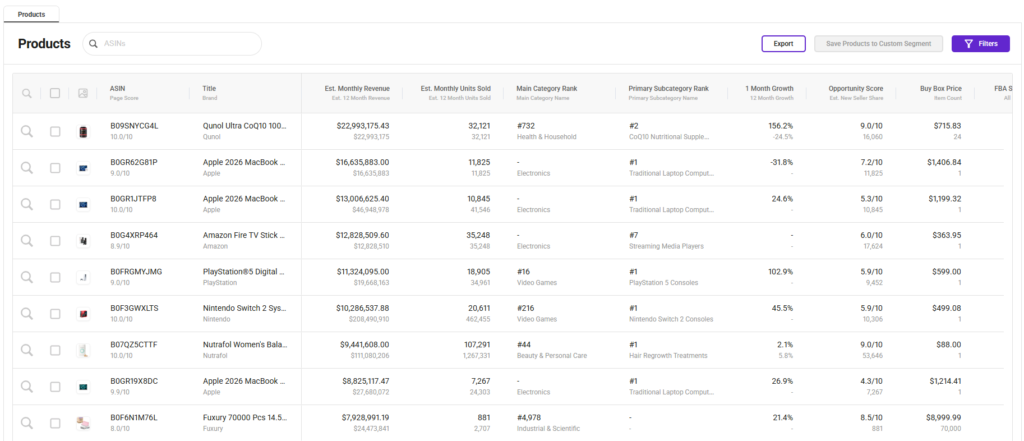This screenshot has width=1024, height=441.
Task: Open thumbnail of MacBook B0GR19X8DC
Action: point(83,387)
